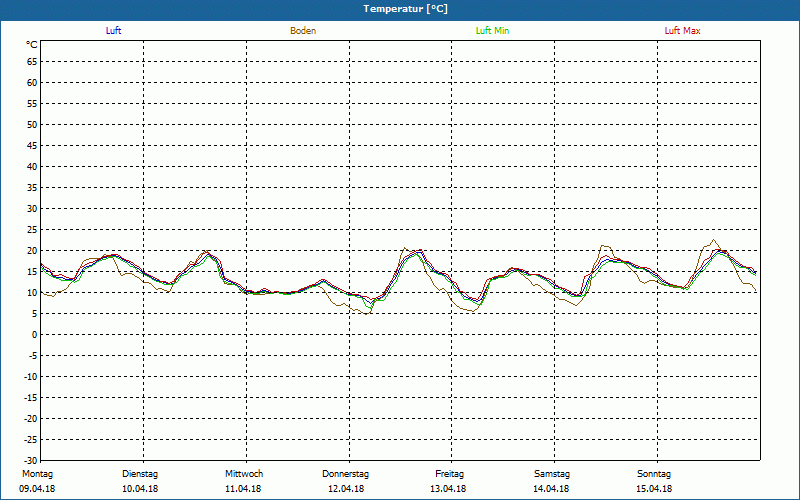The image size is (800, 500).
Task: Click the date 10.04.18
Action: (140, 489)
